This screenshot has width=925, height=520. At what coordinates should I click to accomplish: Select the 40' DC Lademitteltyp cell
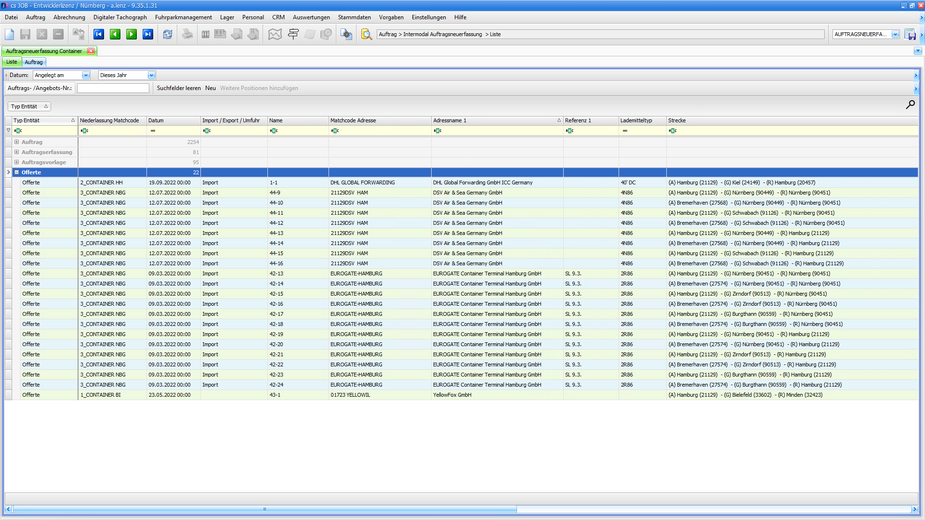[x=642, y=182]
